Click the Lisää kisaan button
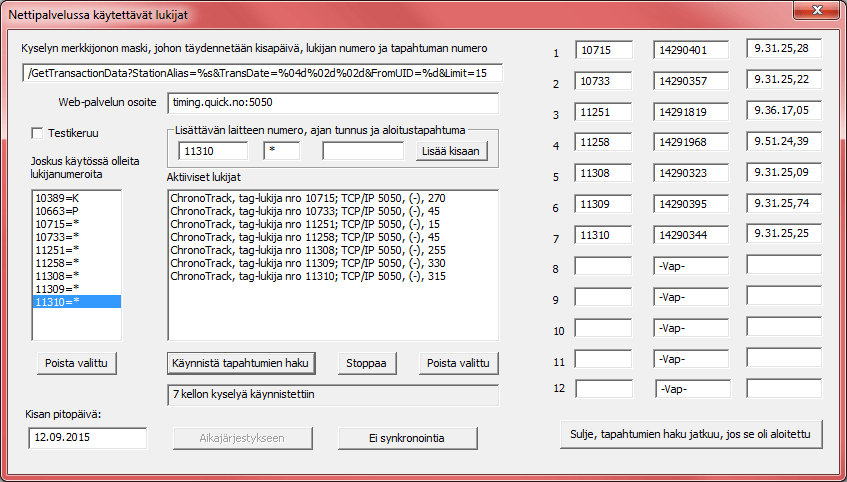Image resolution: width=847 pixels, height=482 pixels. [450, 151]
